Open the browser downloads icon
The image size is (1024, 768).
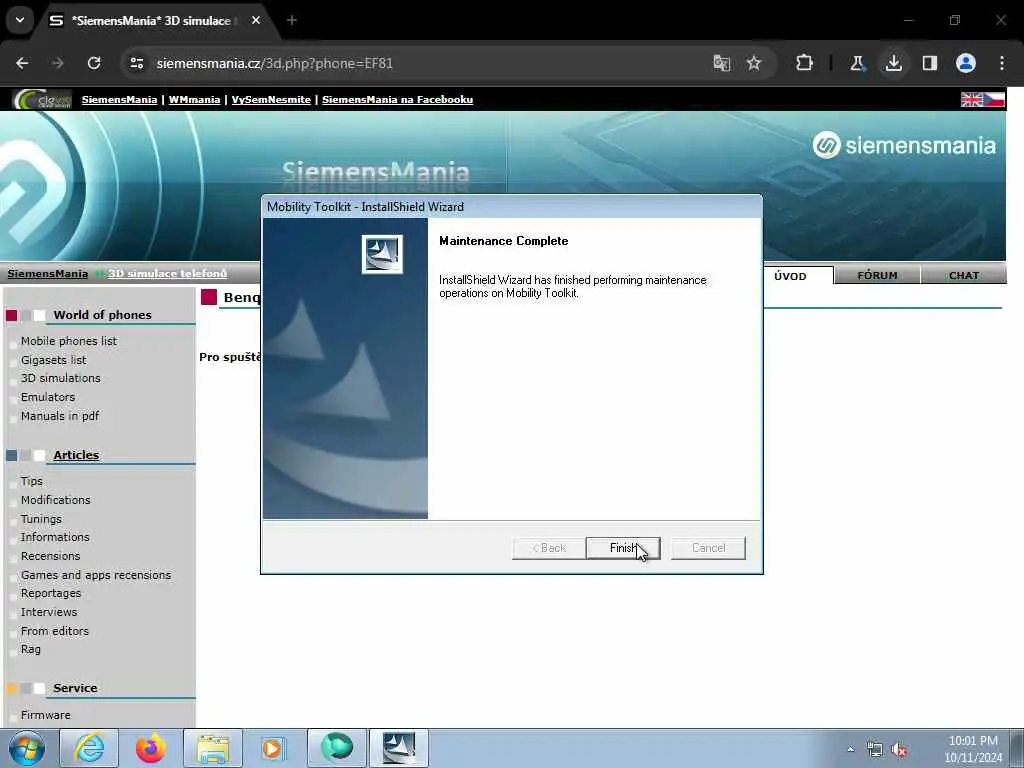(893, 63)
